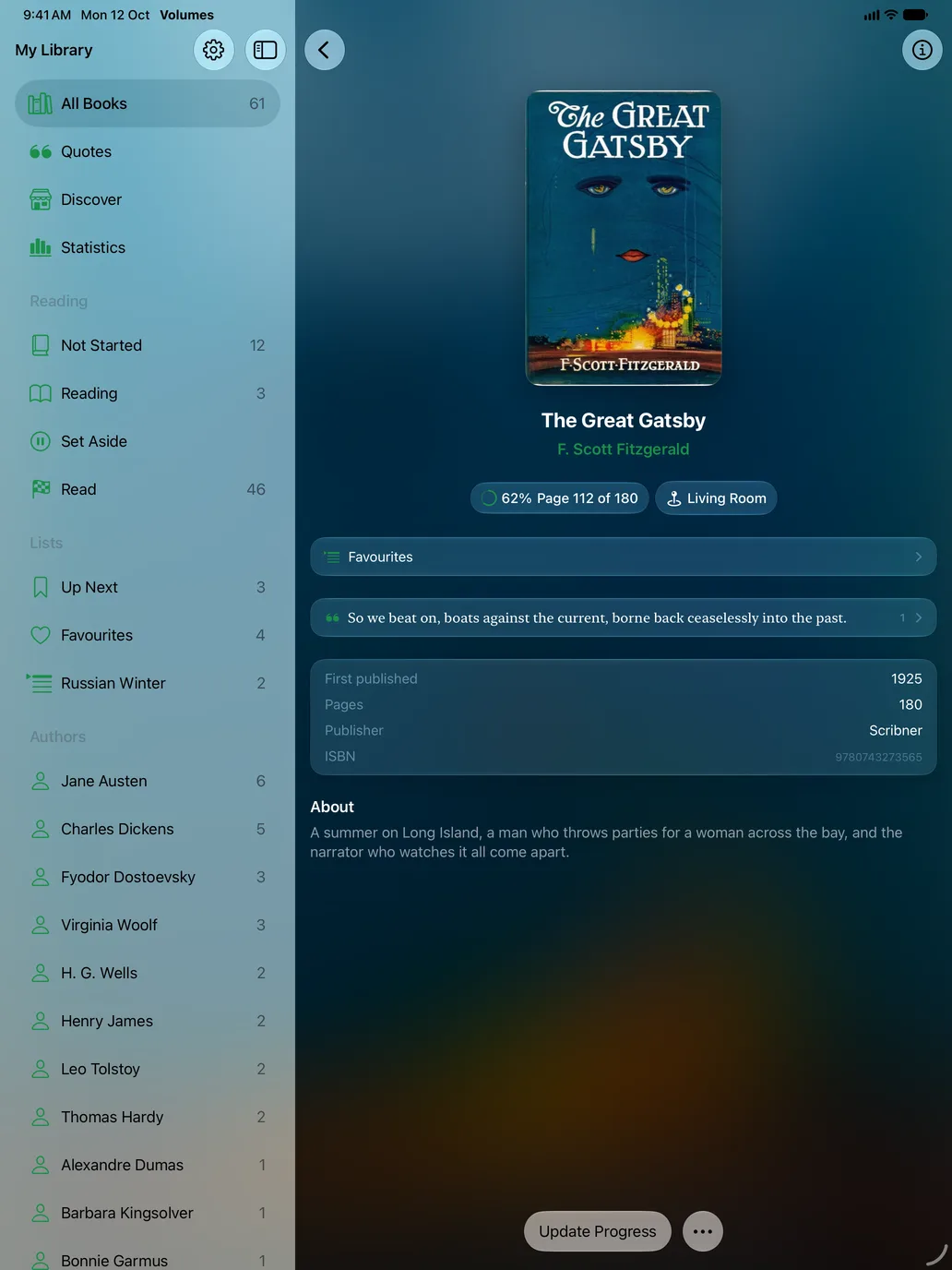Screen dimensions: 952x1270
Task: Click the All Books shelf icon
Action: 41,103
